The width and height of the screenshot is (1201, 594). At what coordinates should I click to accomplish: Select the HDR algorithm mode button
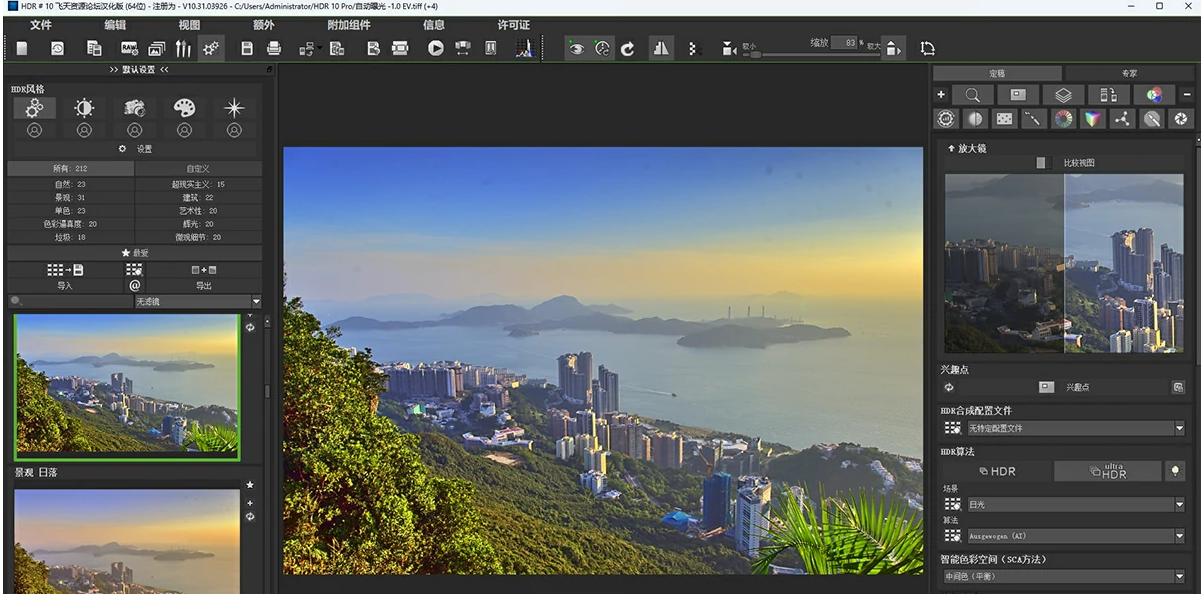tap(996, 471)
